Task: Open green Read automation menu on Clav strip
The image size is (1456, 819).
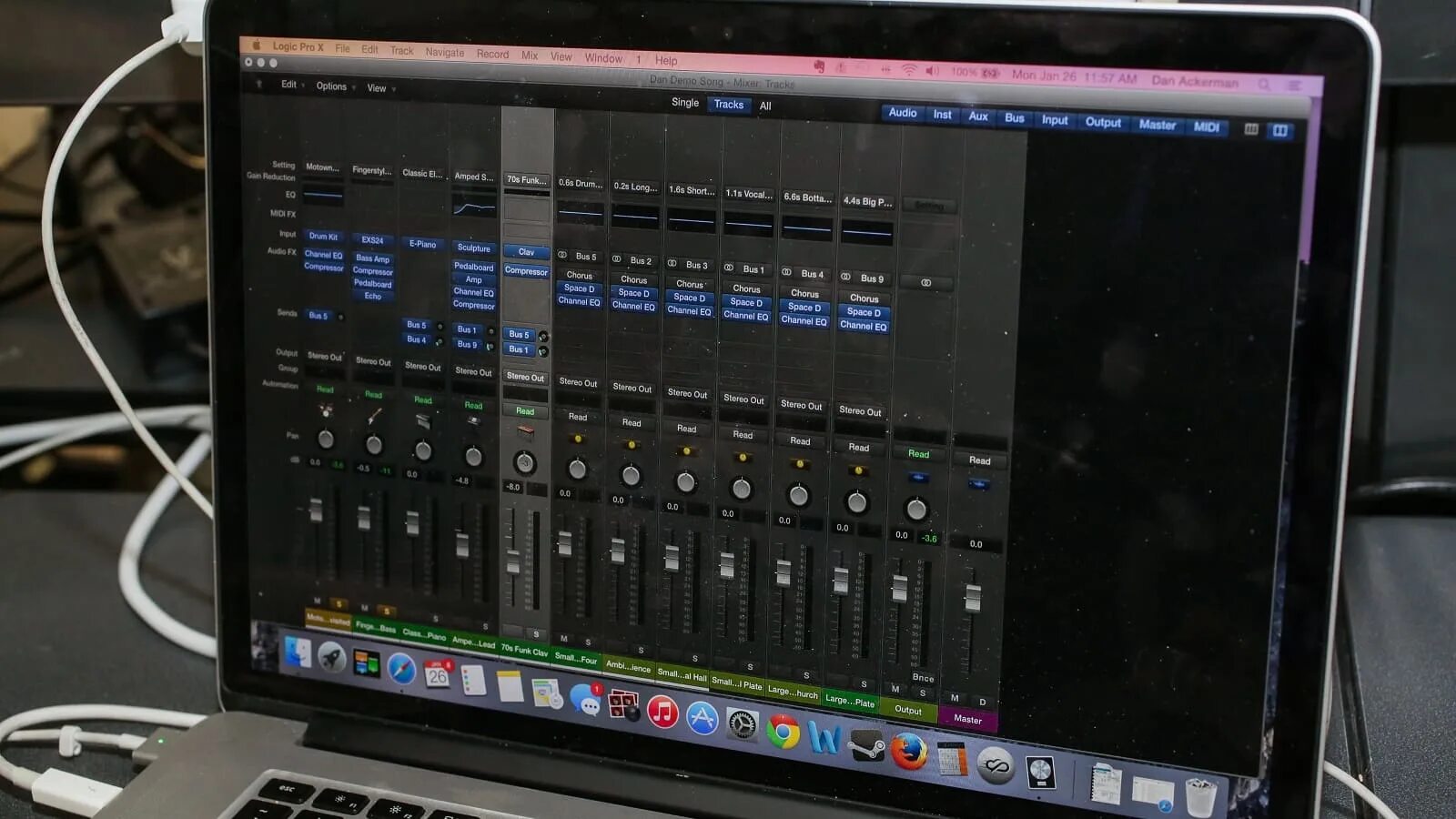Action: point(525,411)
